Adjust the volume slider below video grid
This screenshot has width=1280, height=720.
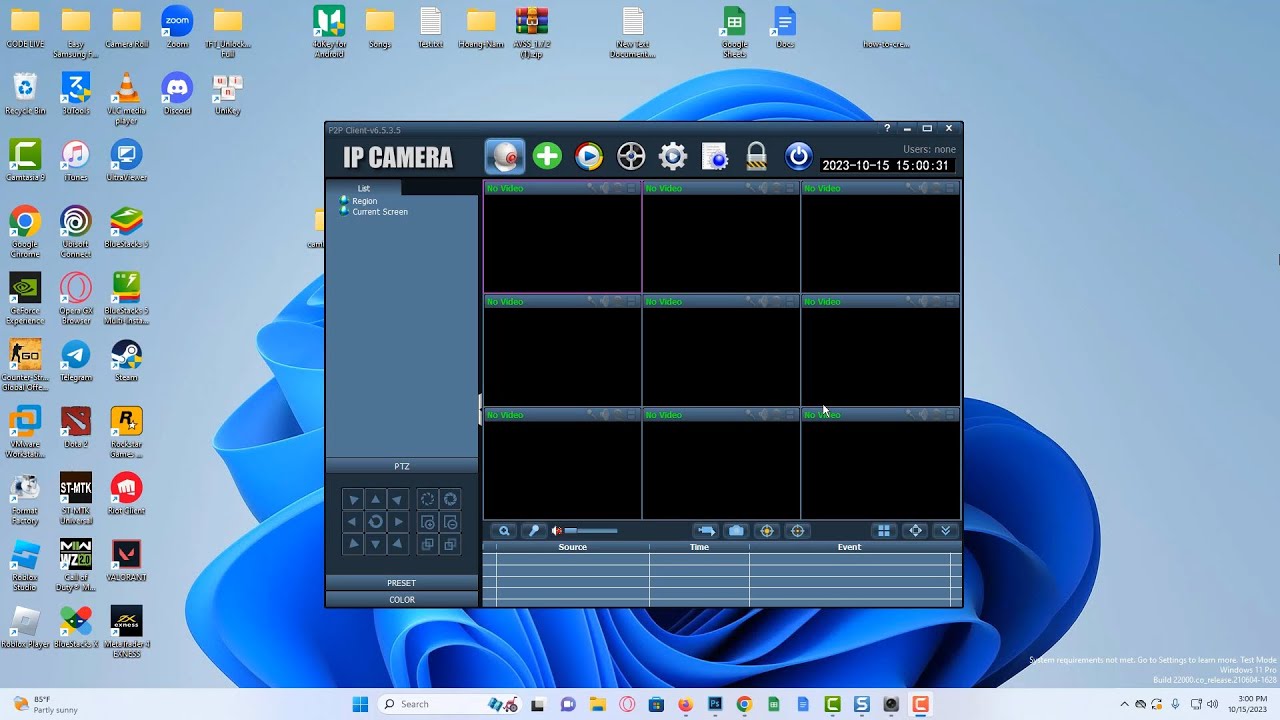[x=591, y=531]
